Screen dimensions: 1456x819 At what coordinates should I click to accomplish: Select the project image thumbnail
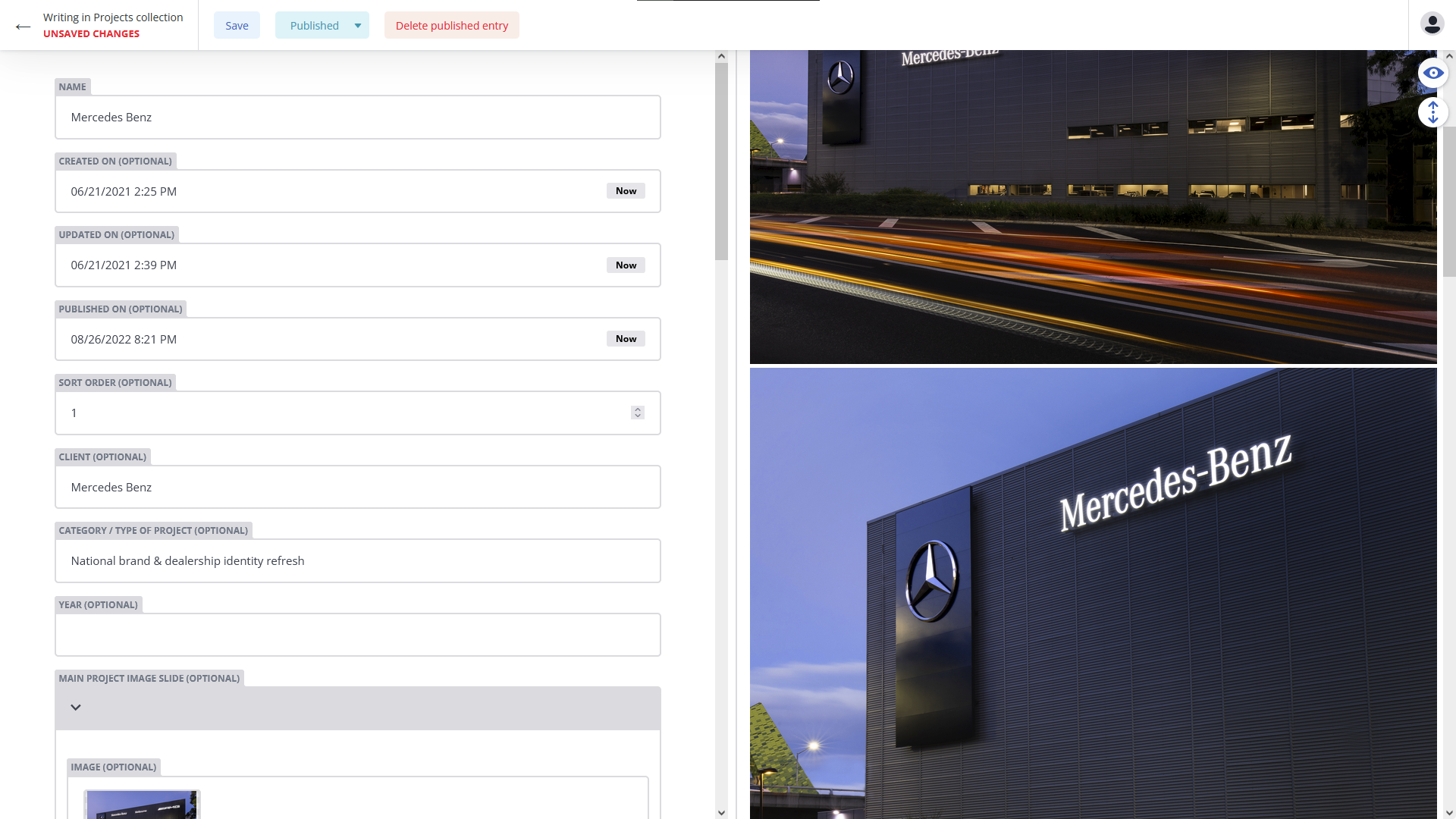(142, 805)
